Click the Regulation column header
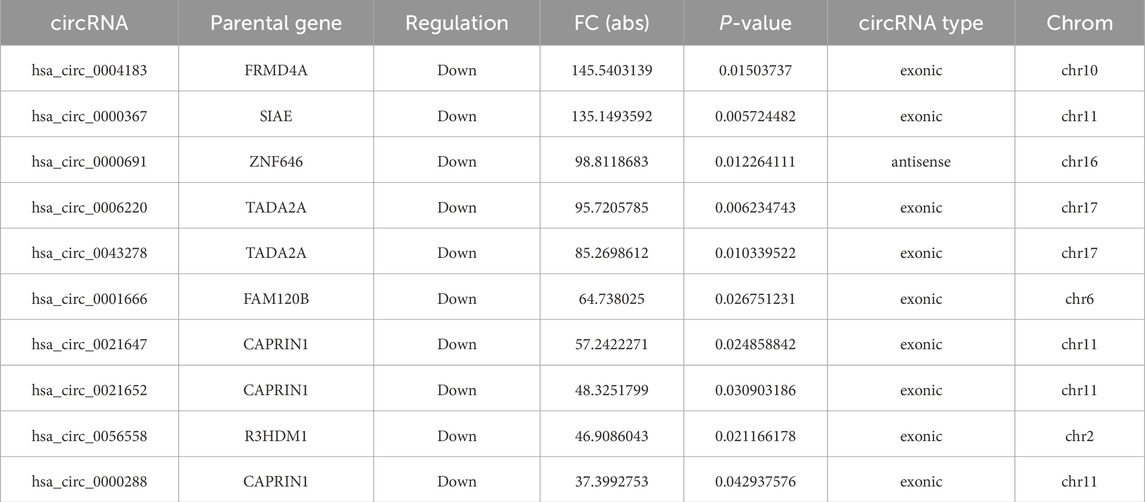This screenshot has height=502, width=1145. [457, 23]
